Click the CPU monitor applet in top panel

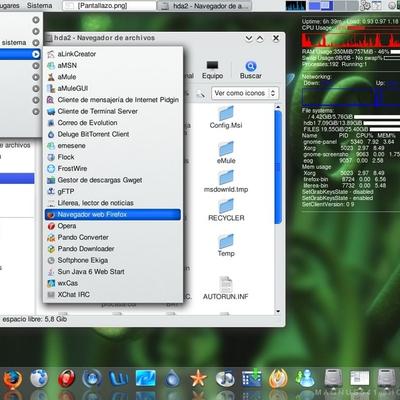click(296, 5)
